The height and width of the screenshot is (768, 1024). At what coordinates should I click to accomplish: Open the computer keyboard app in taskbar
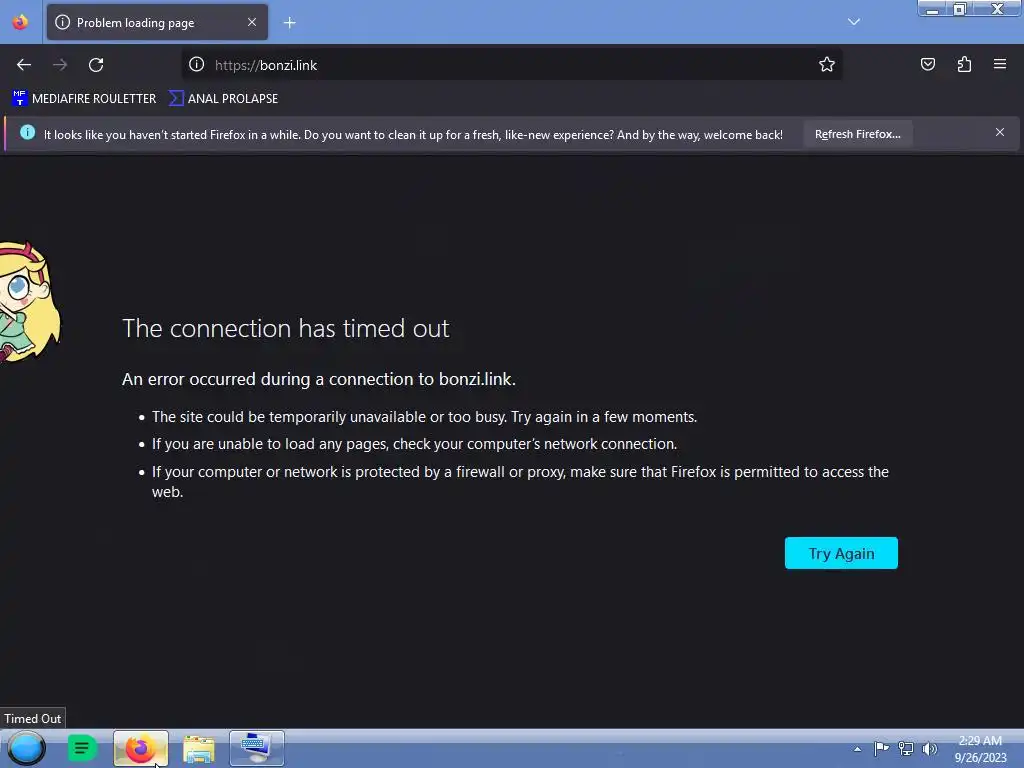[x=257, y=748]
